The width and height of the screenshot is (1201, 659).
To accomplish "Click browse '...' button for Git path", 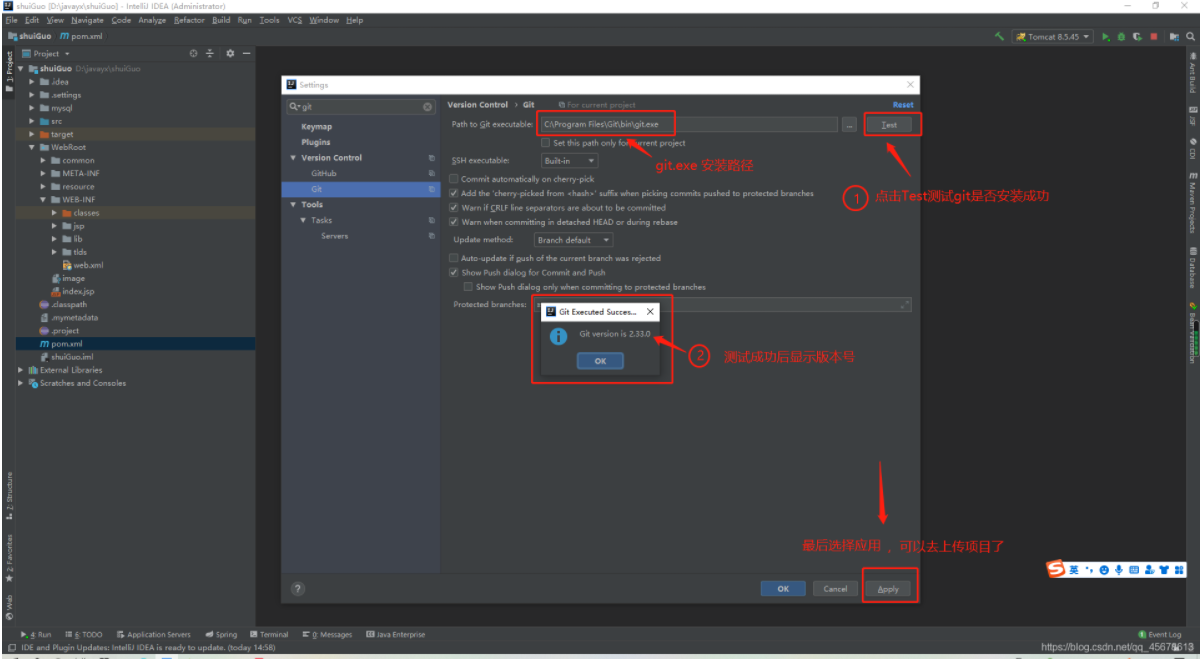I will [848, 125].
